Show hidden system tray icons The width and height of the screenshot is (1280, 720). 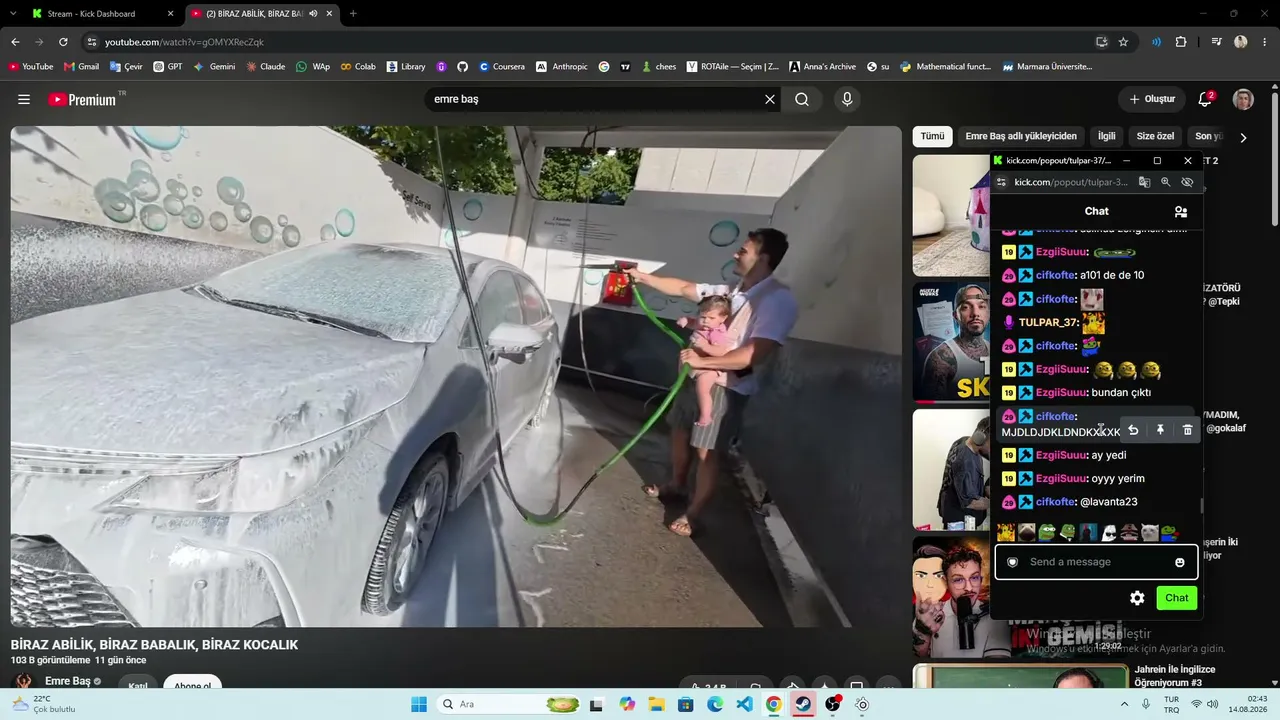[1124, 704]
